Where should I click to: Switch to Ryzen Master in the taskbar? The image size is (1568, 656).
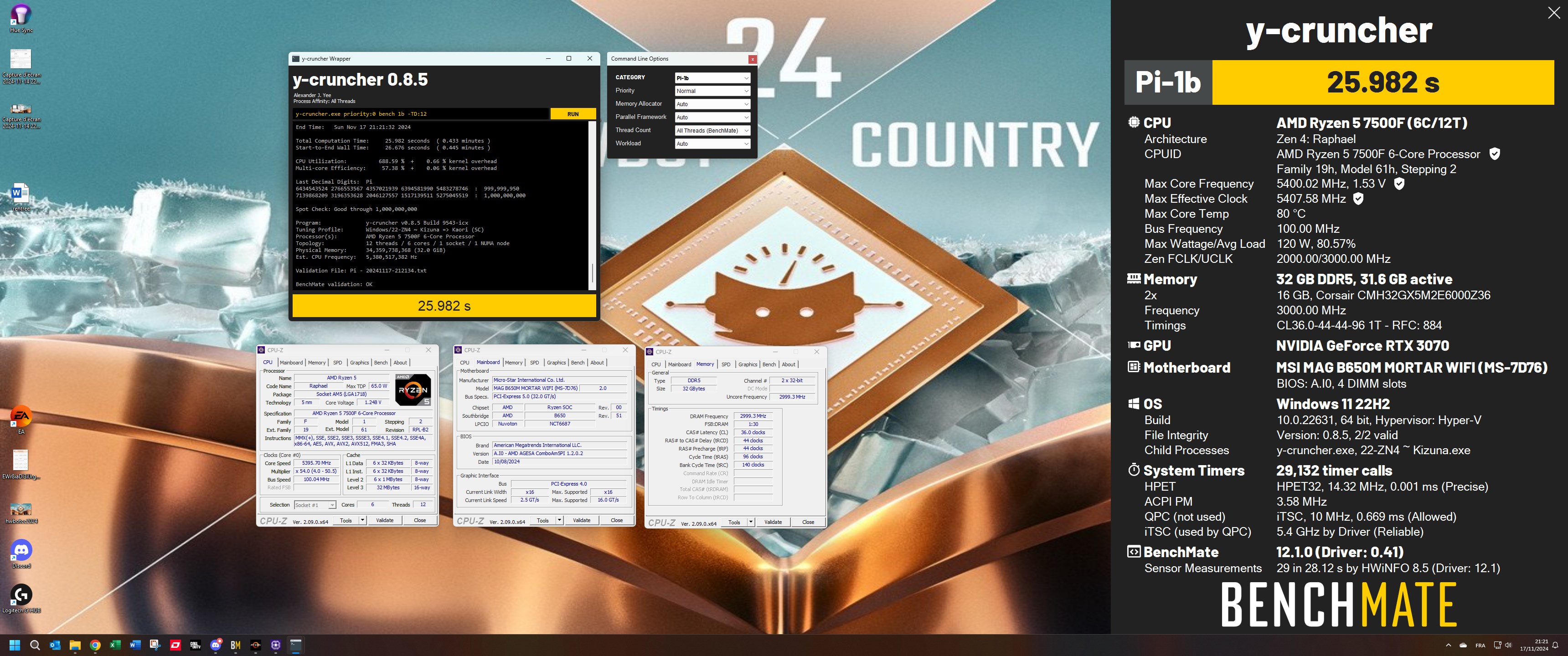tap(256, 645)
